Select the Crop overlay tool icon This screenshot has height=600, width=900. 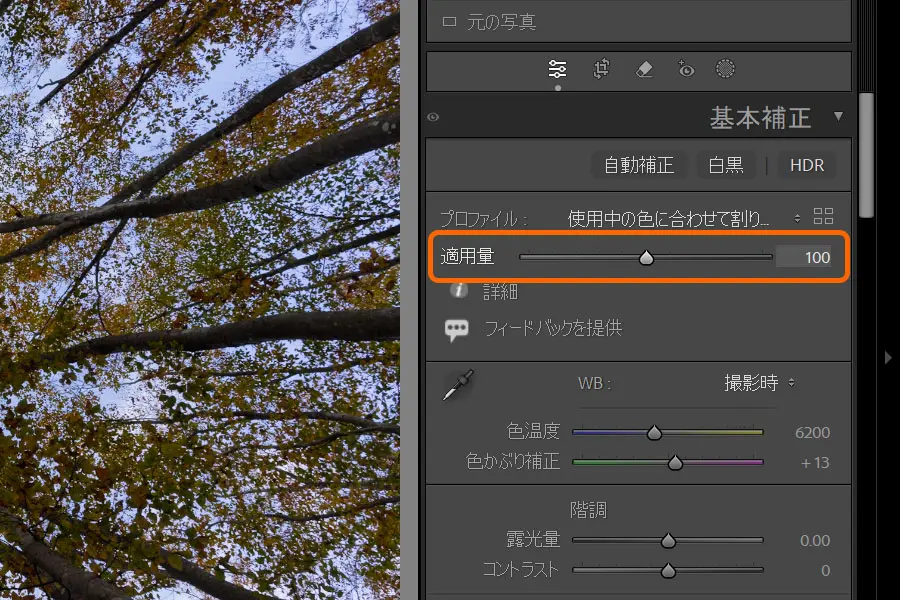[601, 69]
